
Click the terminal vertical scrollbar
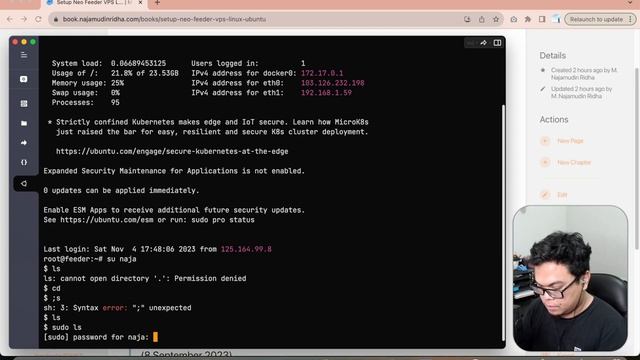click(503, 222)
